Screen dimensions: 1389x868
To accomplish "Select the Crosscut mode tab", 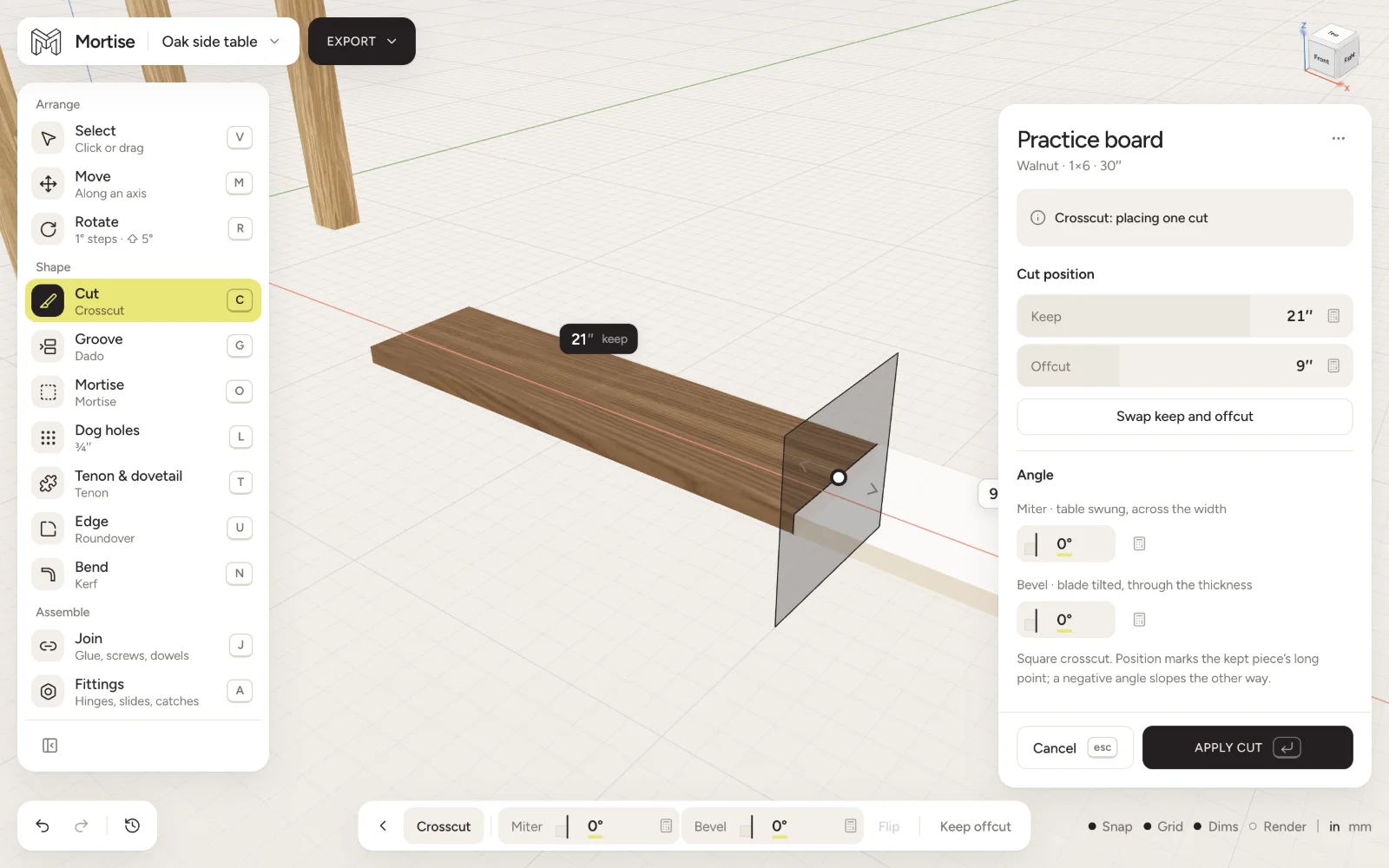I will pyautogui.click(x=443, y=826).
